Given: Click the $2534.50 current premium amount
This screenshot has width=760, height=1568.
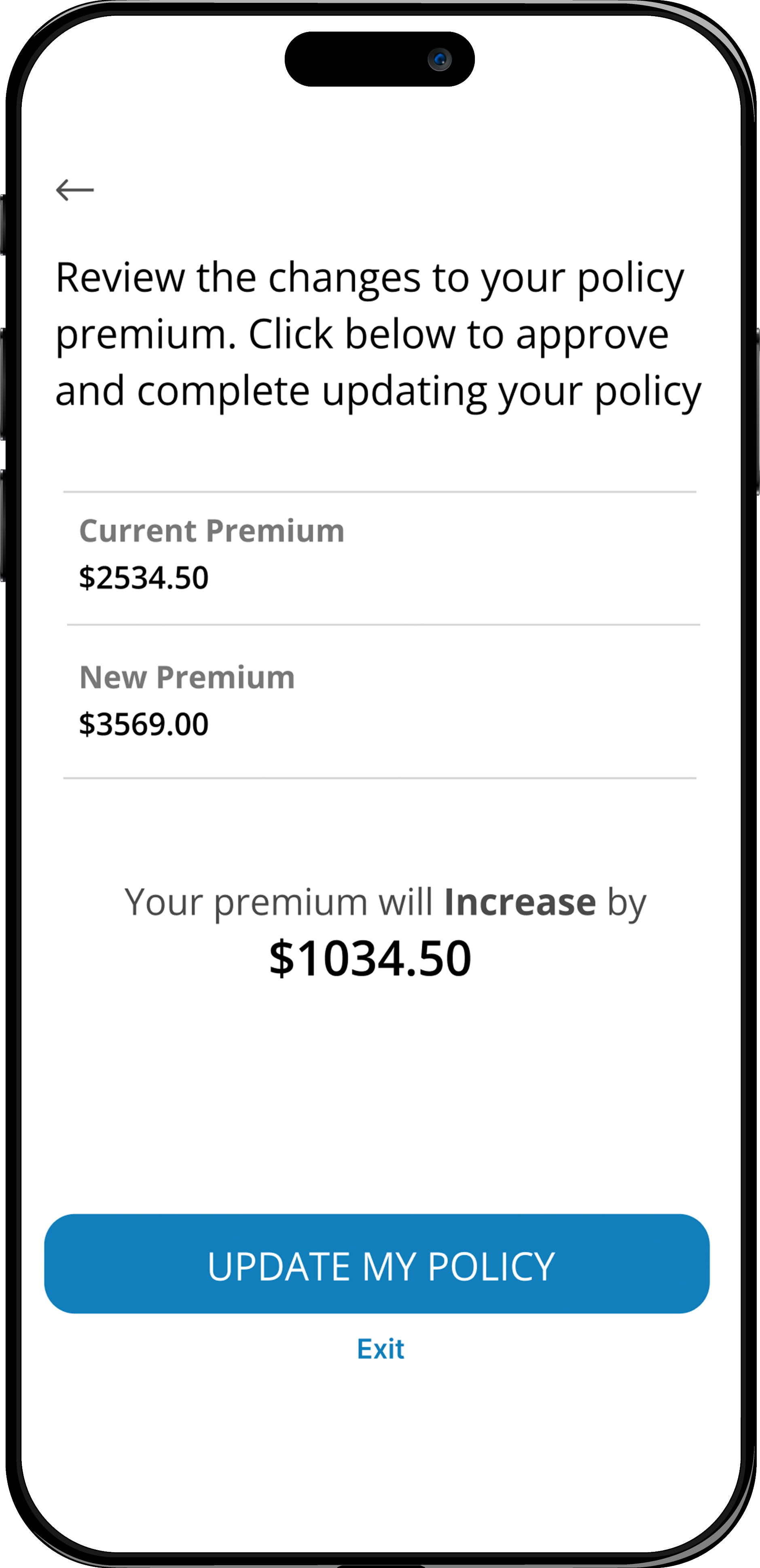Looking at the screenshot, I should click(144, 578).
